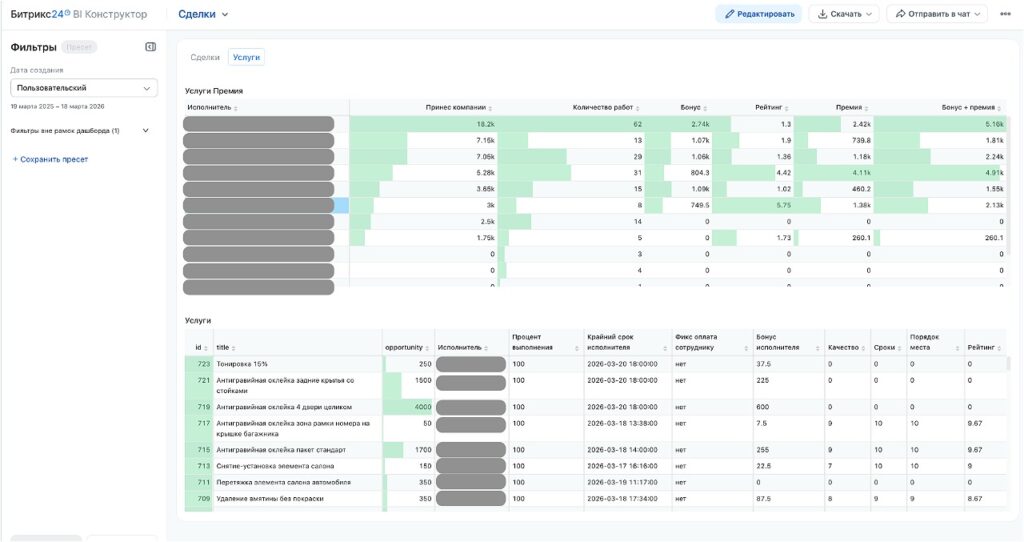Click the Редактировать button

(758, 14)
